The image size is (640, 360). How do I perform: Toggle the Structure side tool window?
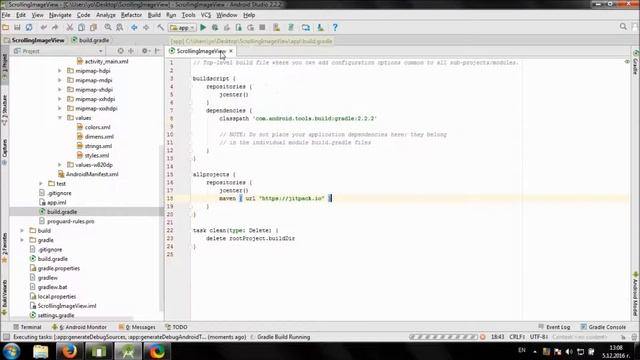click(x=4, y=110)
